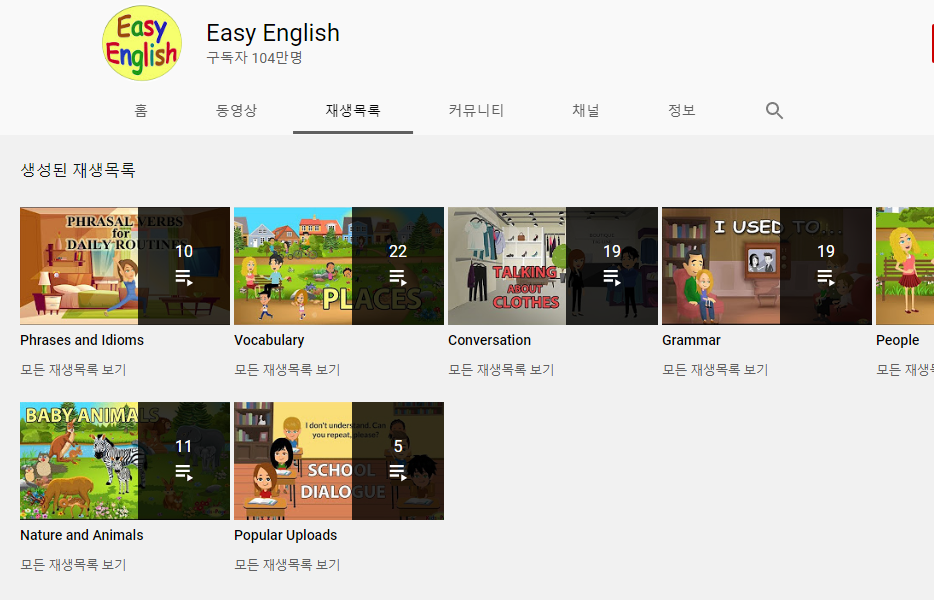The image size is (934, 600).
Task: Click 모든 재생목록 보기 under Grammar
Action: 715,369
